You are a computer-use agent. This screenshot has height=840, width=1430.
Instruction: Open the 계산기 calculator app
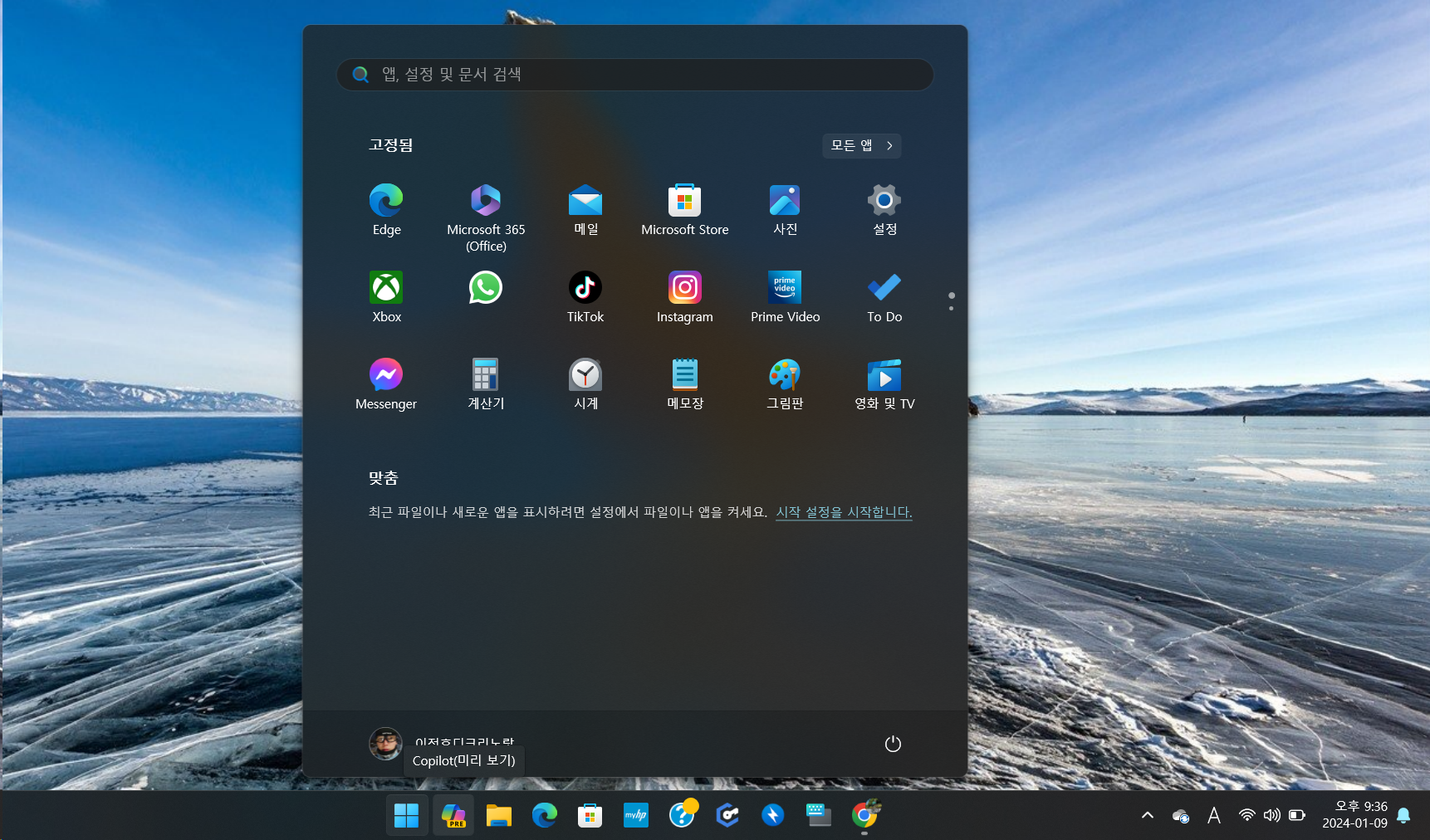coord(486,384)
